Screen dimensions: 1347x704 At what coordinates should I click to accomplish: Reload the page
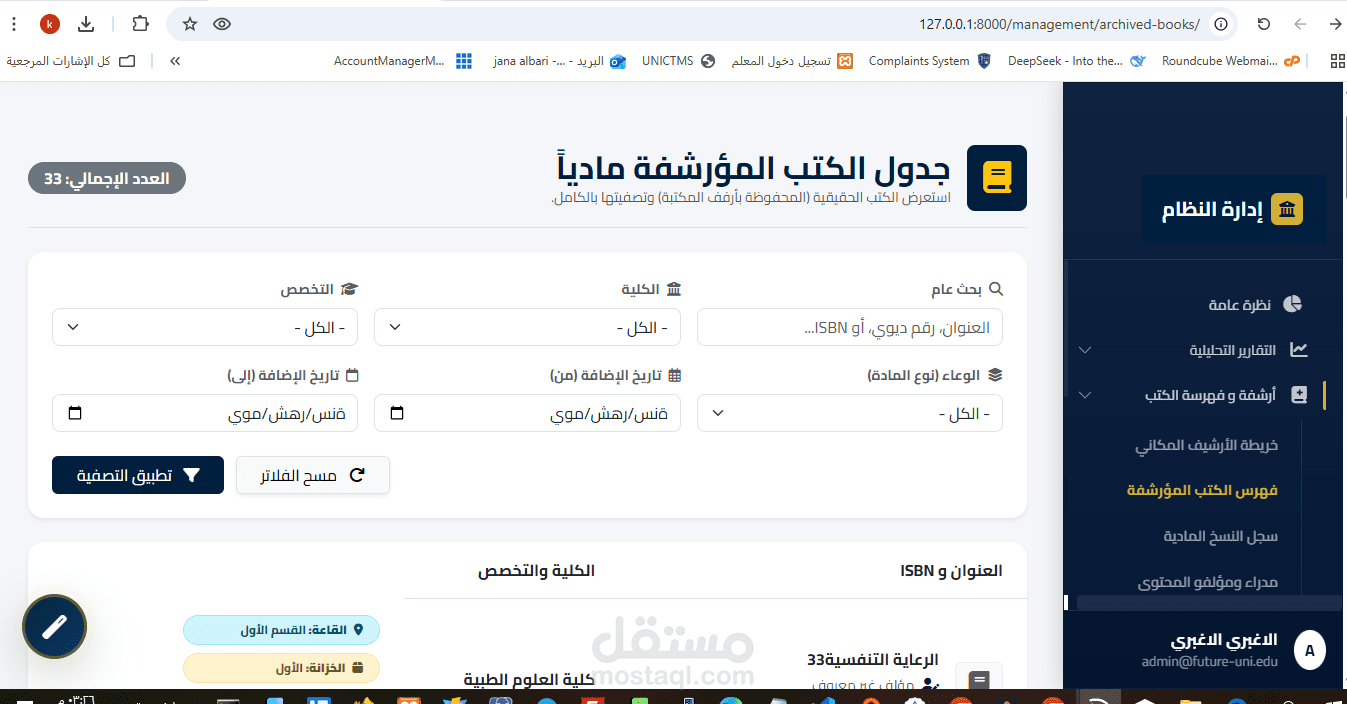point(1264,24)
